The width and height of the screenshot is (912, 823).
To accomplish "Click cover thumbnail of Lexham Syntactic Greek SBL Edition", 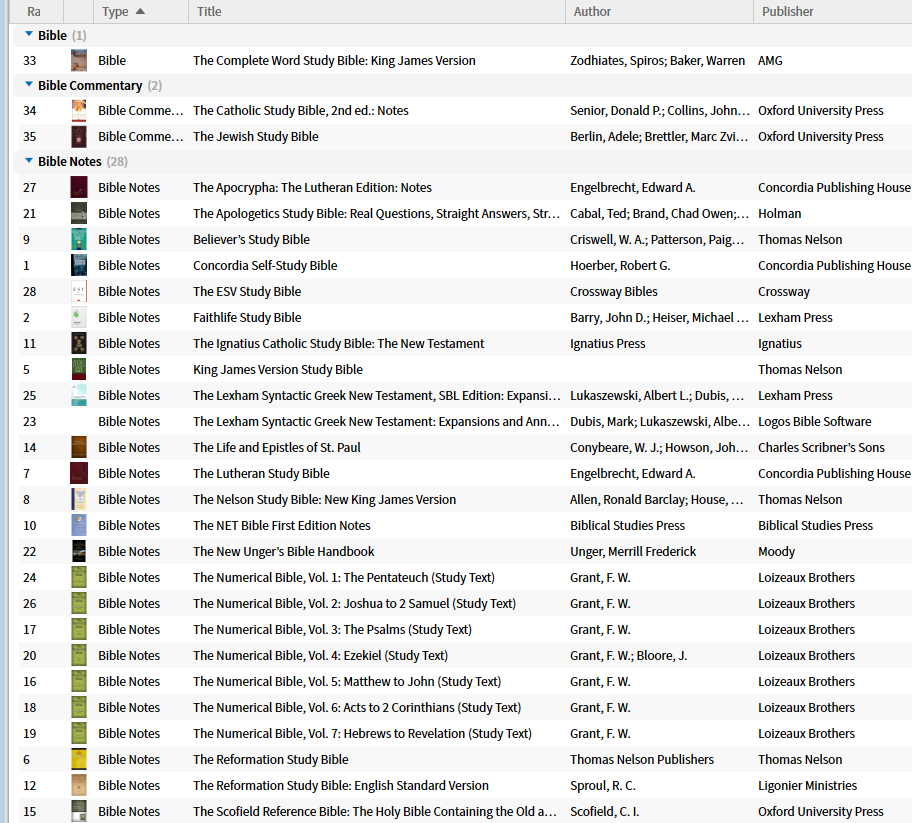I will pos(79,396).
